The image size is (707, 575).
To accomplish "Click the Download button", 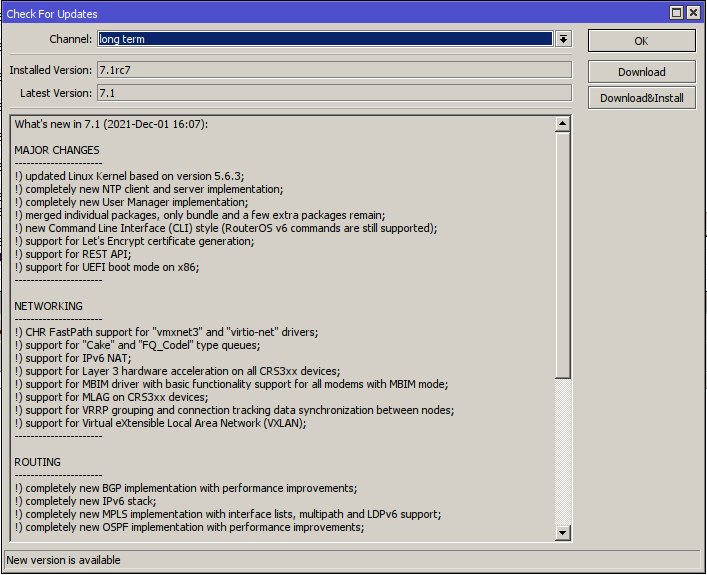I will [641, 72].
